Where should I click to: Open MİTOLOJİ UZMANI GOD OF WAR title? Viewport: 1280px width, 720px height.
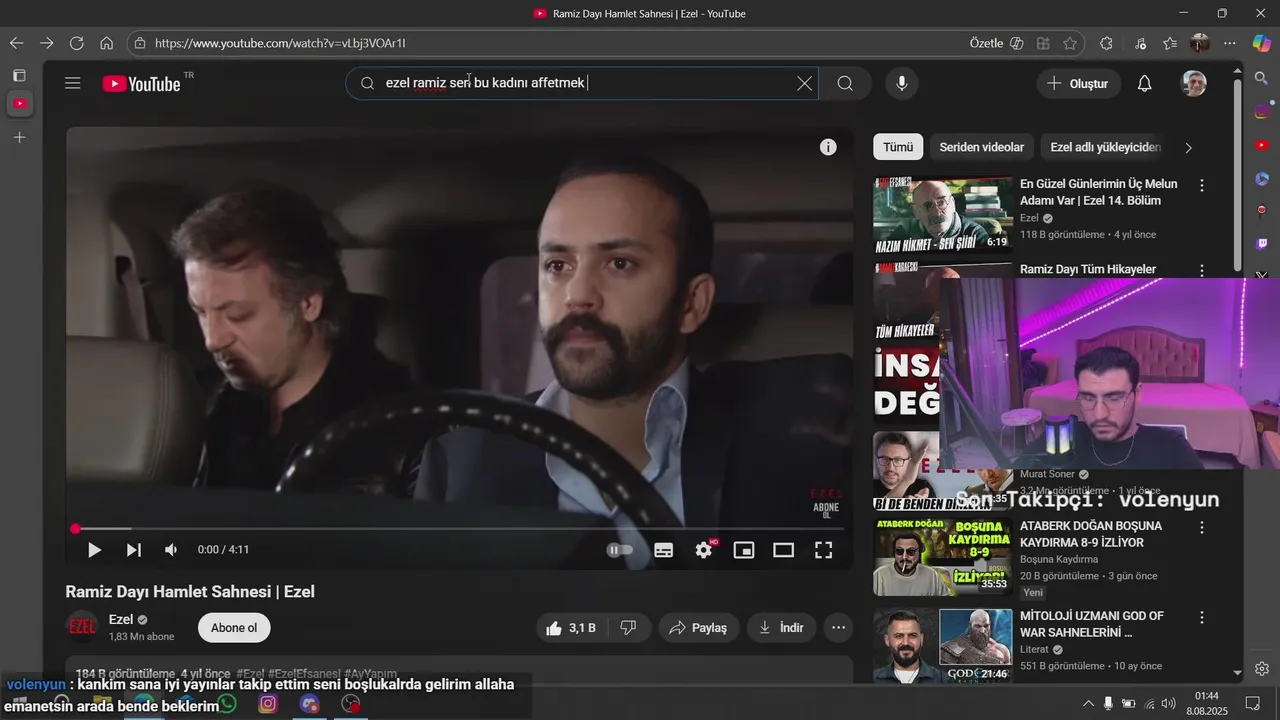point(1092,624)
